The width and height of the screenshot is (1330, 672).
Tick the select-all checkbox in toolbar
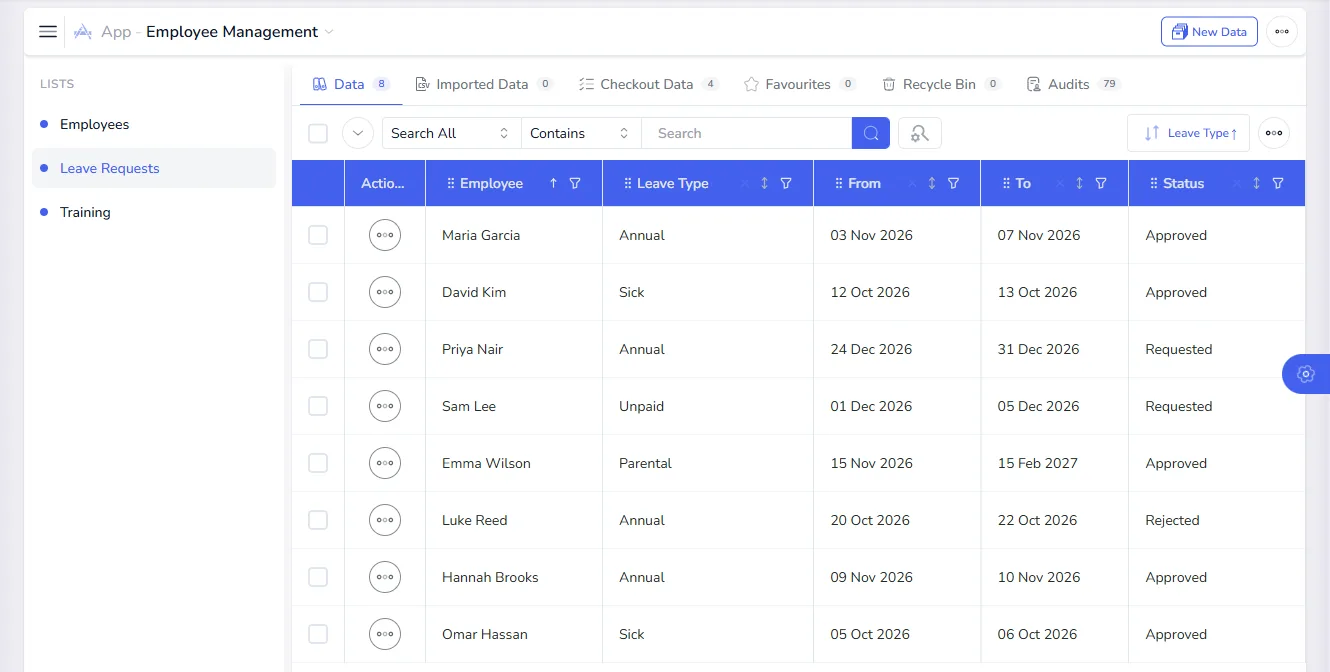coord(318,133)
